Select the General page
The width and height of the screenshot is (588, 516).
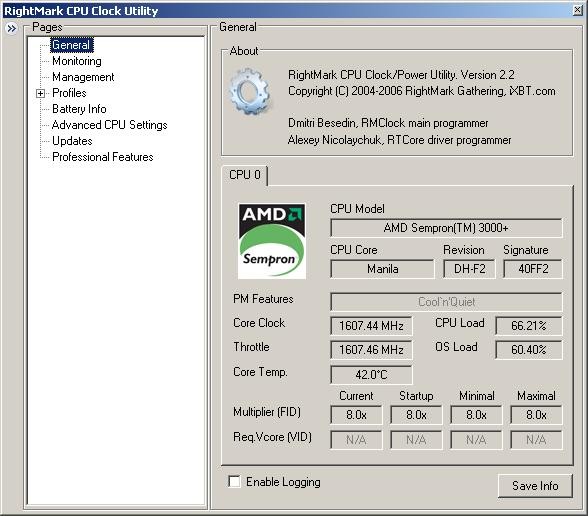(x=71, y=45)
